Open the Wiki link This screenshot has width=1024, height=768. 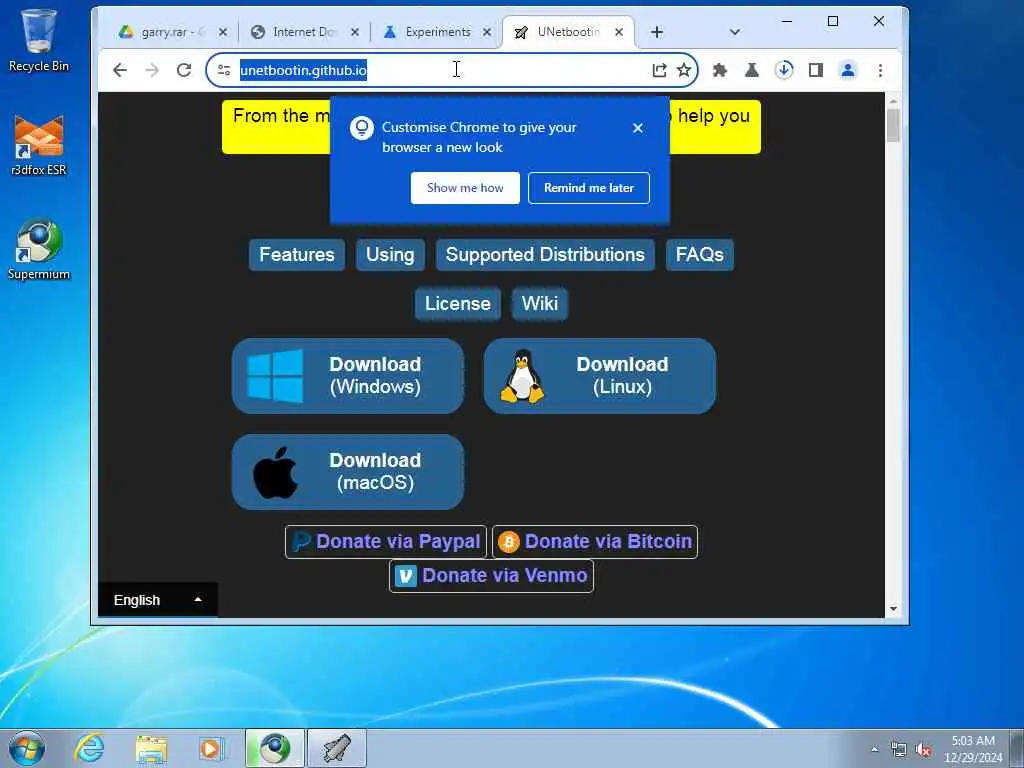point(539,304)
